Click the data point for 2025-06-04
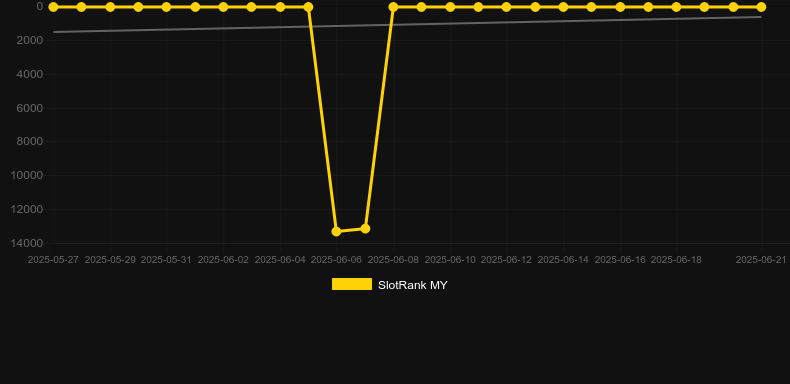The width and height of the screenshot is (790, 384). (280, 7)
